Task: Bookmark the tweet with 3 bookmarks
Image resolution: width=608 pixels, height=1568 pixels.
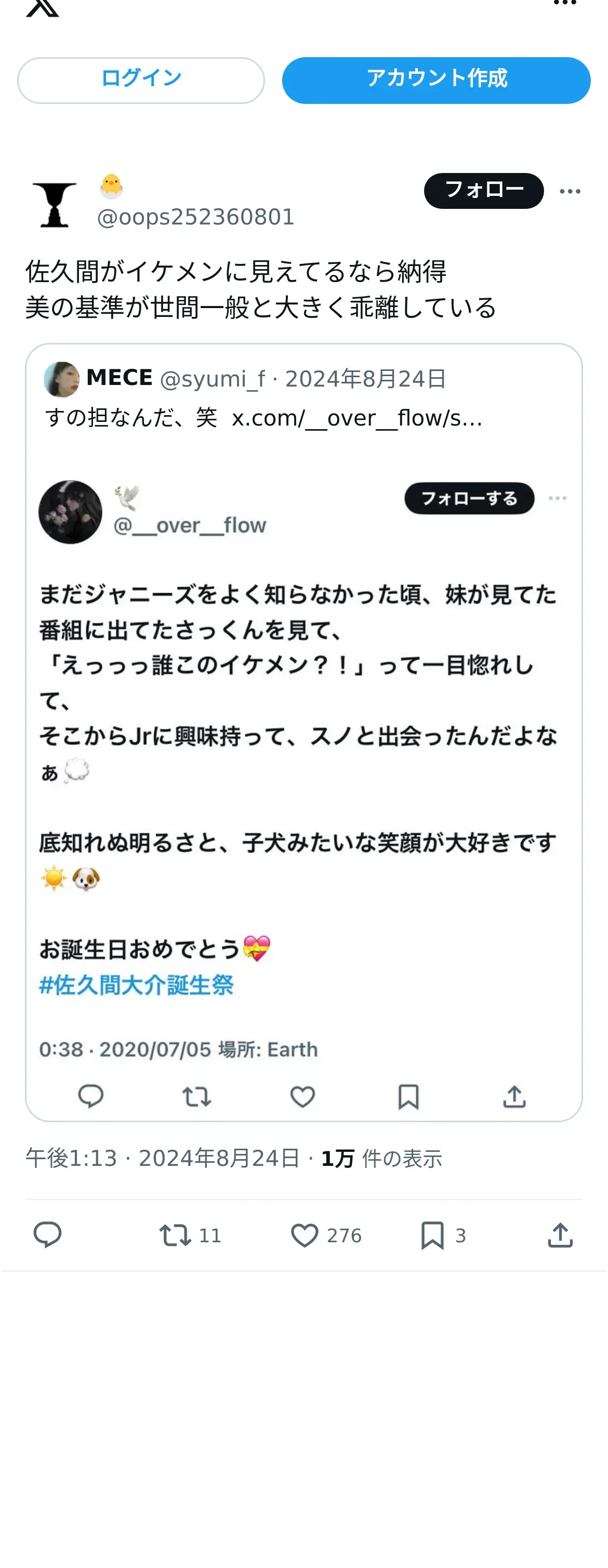Action: click(443, 1235)
